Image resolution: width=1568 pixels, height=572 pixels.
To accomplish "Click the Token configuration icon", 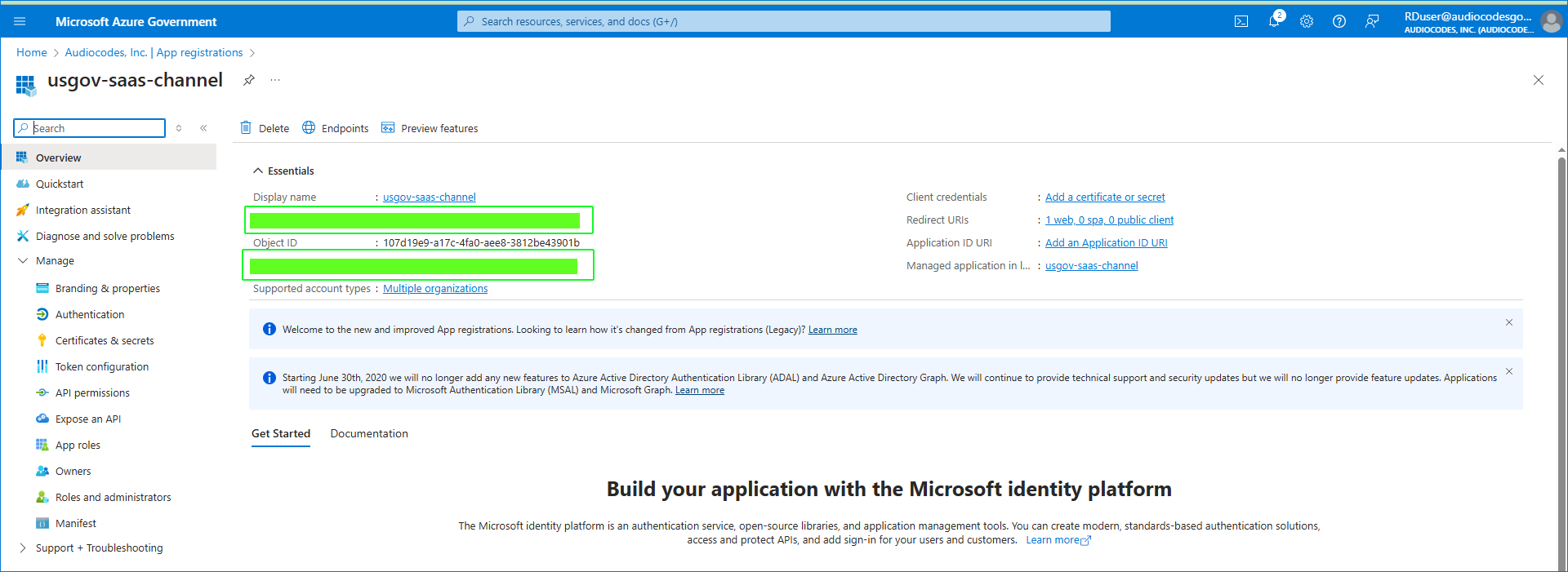I will pyautogui.click(x=42, y=366).
